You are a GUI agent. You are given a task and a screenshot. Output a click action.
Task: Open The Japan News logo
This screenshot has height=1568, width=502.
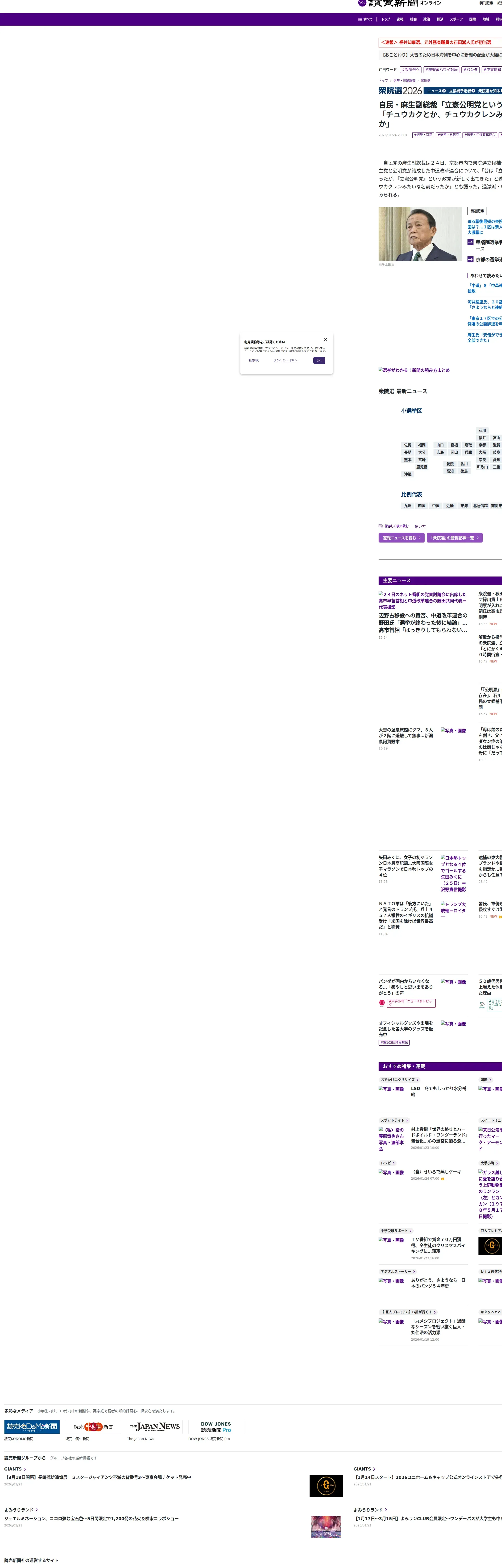[x=155, y=1427]
